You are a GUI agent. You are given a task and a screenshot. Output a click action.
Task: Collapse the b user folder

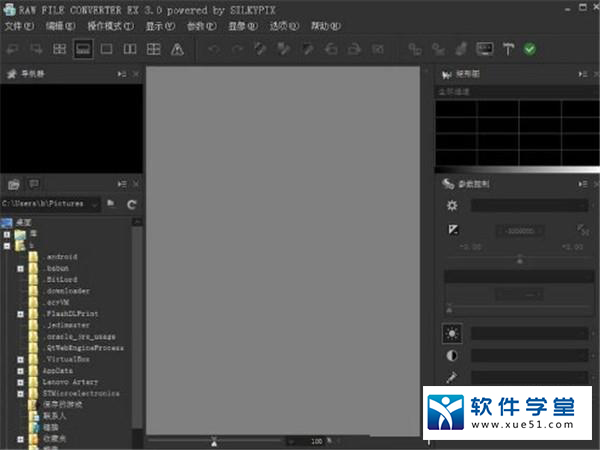point(7,246)
